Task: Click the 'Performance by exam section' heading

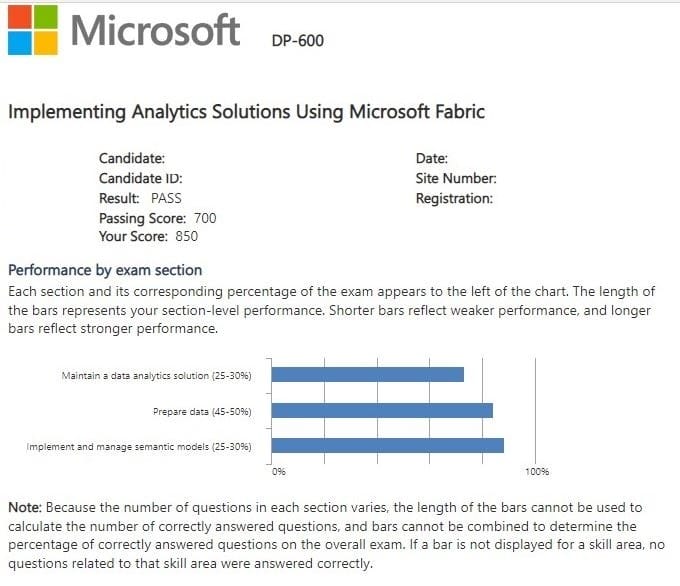Action: 105,270
